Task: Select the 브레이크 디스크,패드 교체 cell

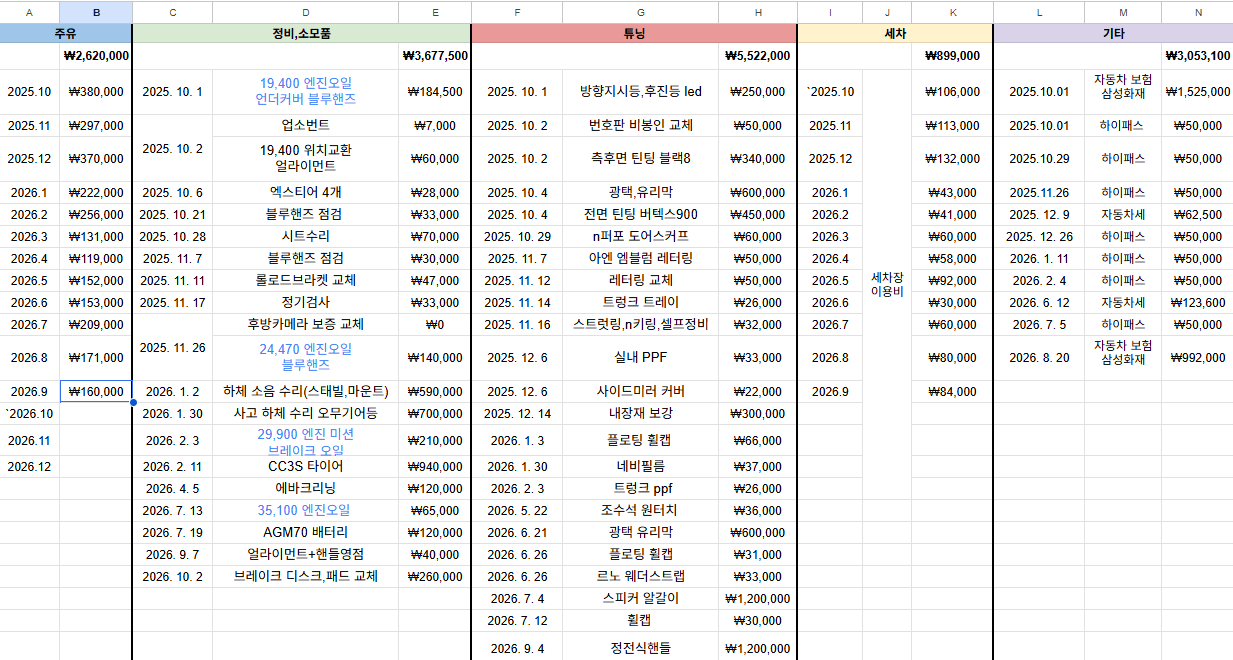Action: [305, 576]
